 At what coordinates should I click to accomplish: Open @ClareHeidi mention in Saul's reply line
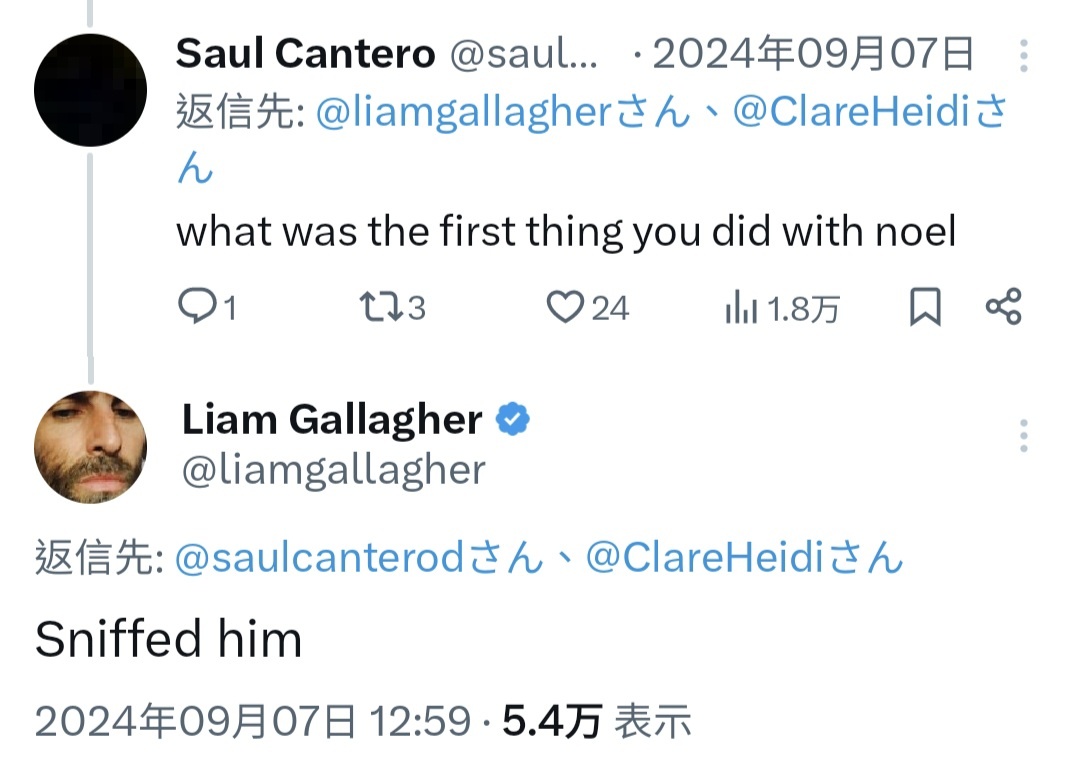coord(851,112)
